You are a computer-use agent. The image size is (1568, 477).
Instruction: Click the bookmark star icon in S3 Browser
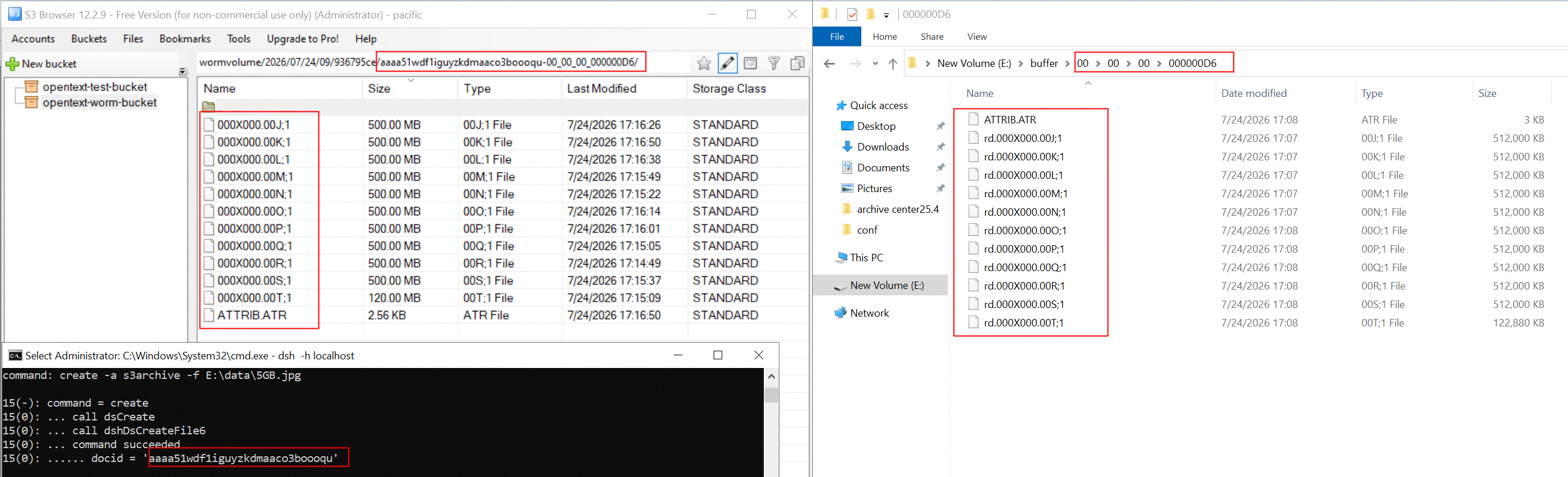click(704, 63)
